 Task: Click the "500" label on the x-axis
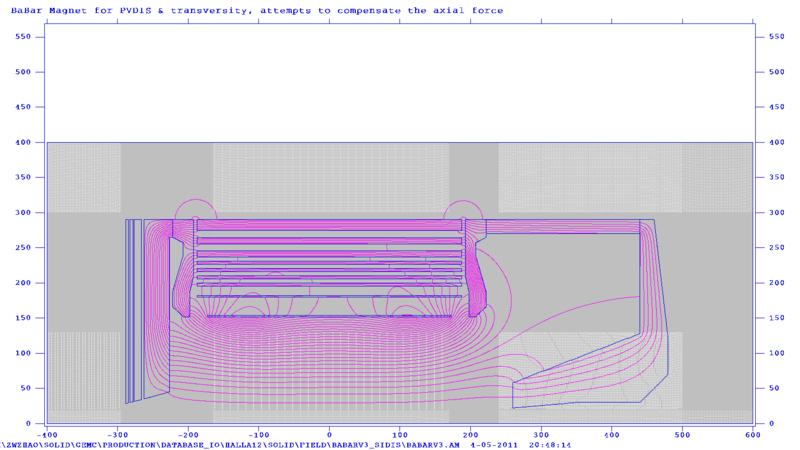(682, 435)
